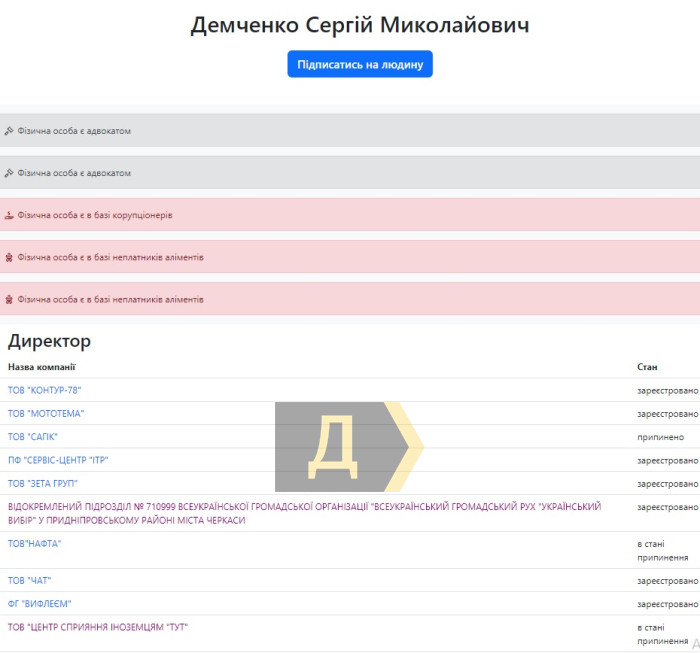Open the ТОВ "МОТОТЕМА" company page
Screen dimensions: 700x653
[x=46, y=413]
